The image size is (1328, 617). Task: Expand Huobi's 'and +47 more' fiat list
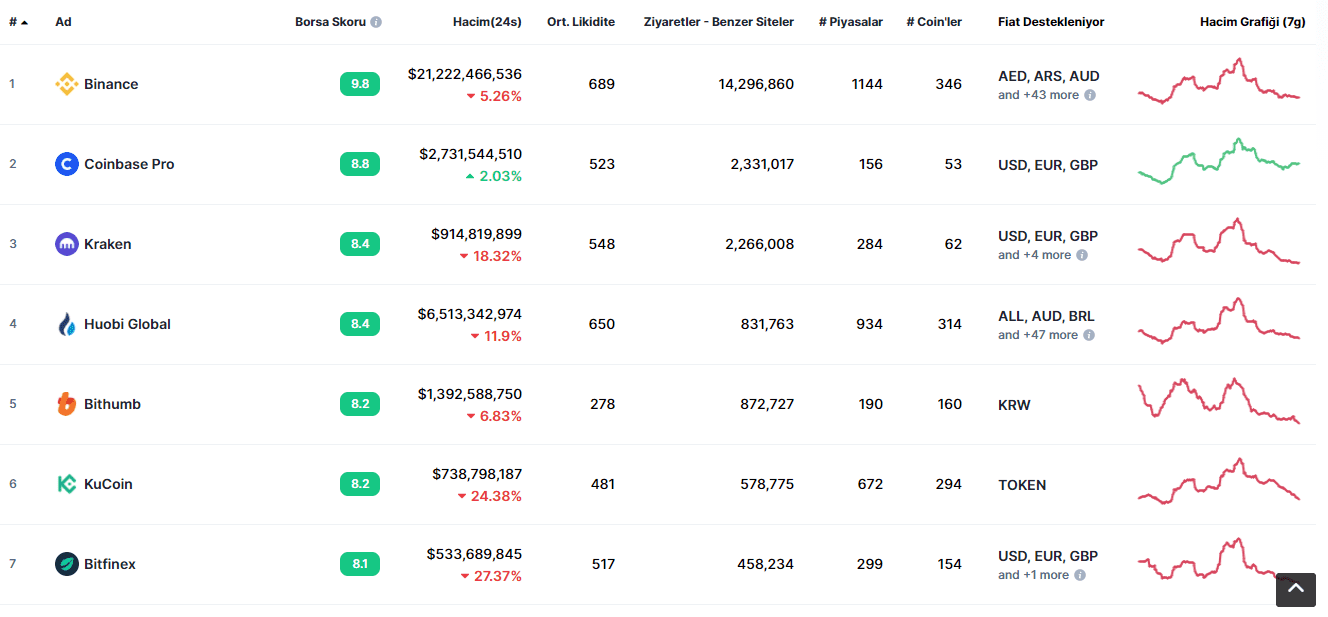[x=1038, y=335]
